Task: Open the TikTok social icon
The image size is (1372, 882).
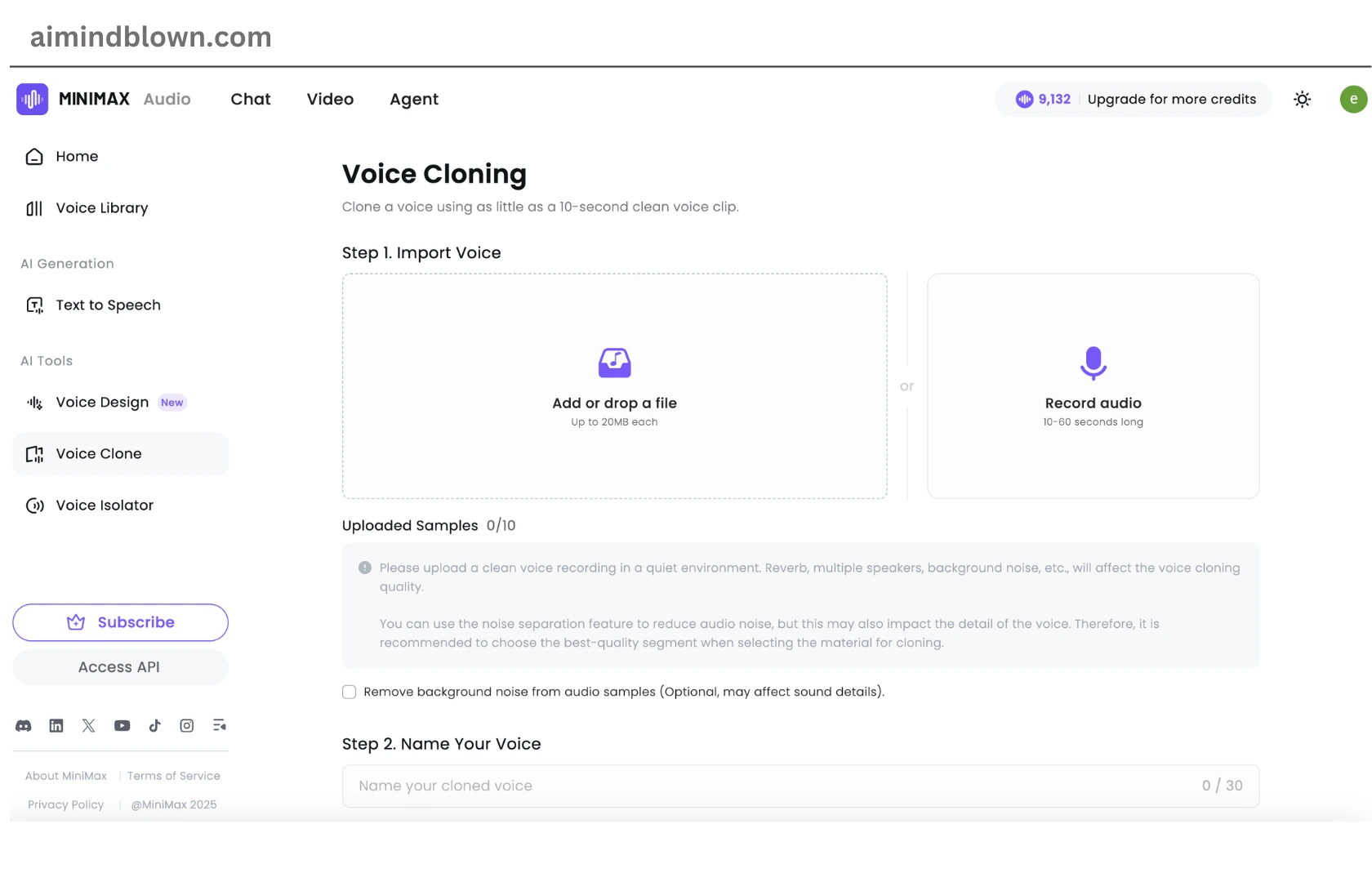Action: pos(154,726)
